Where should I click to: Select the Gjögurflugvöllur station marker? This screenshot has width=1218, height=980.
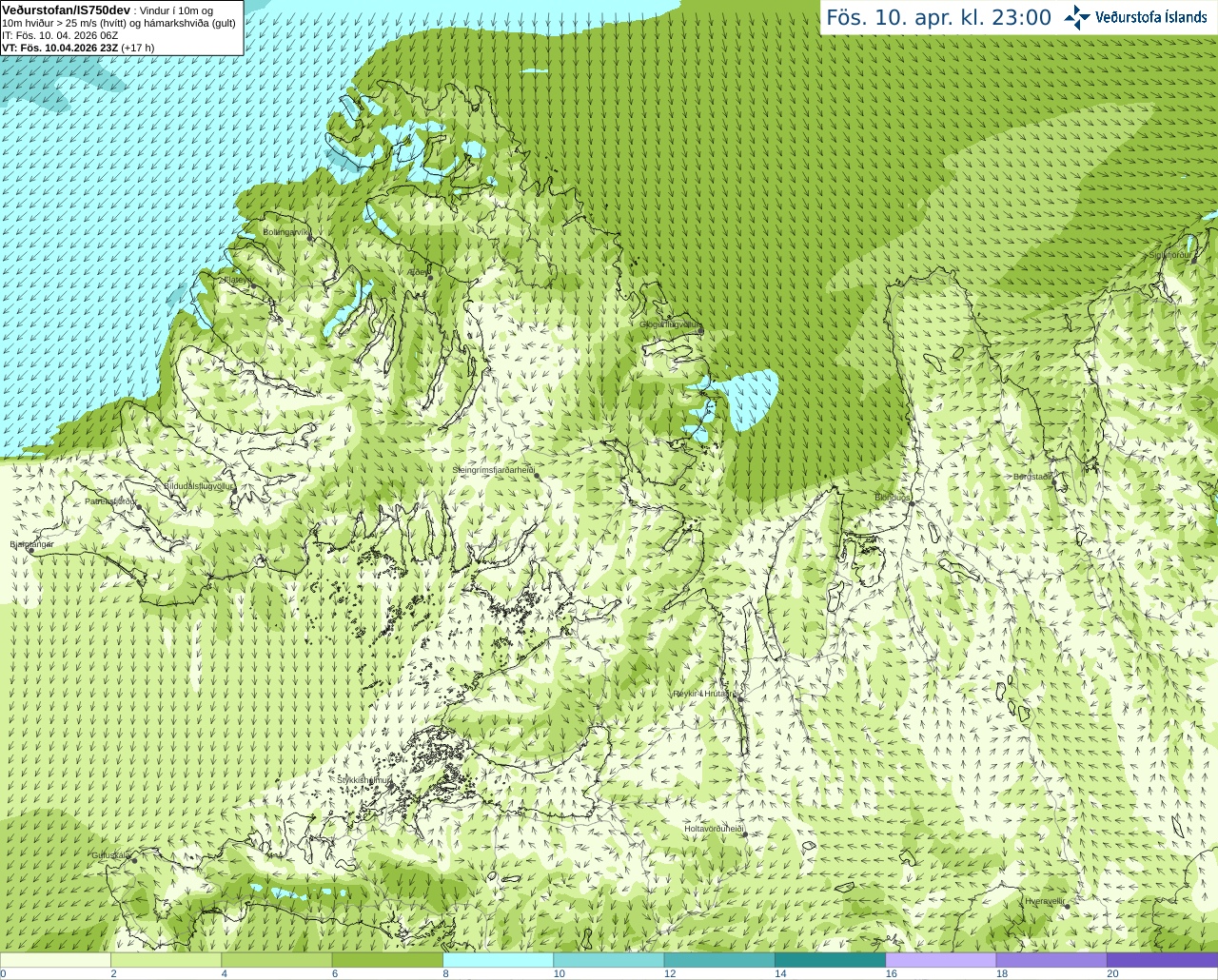(x=700, y=330)
